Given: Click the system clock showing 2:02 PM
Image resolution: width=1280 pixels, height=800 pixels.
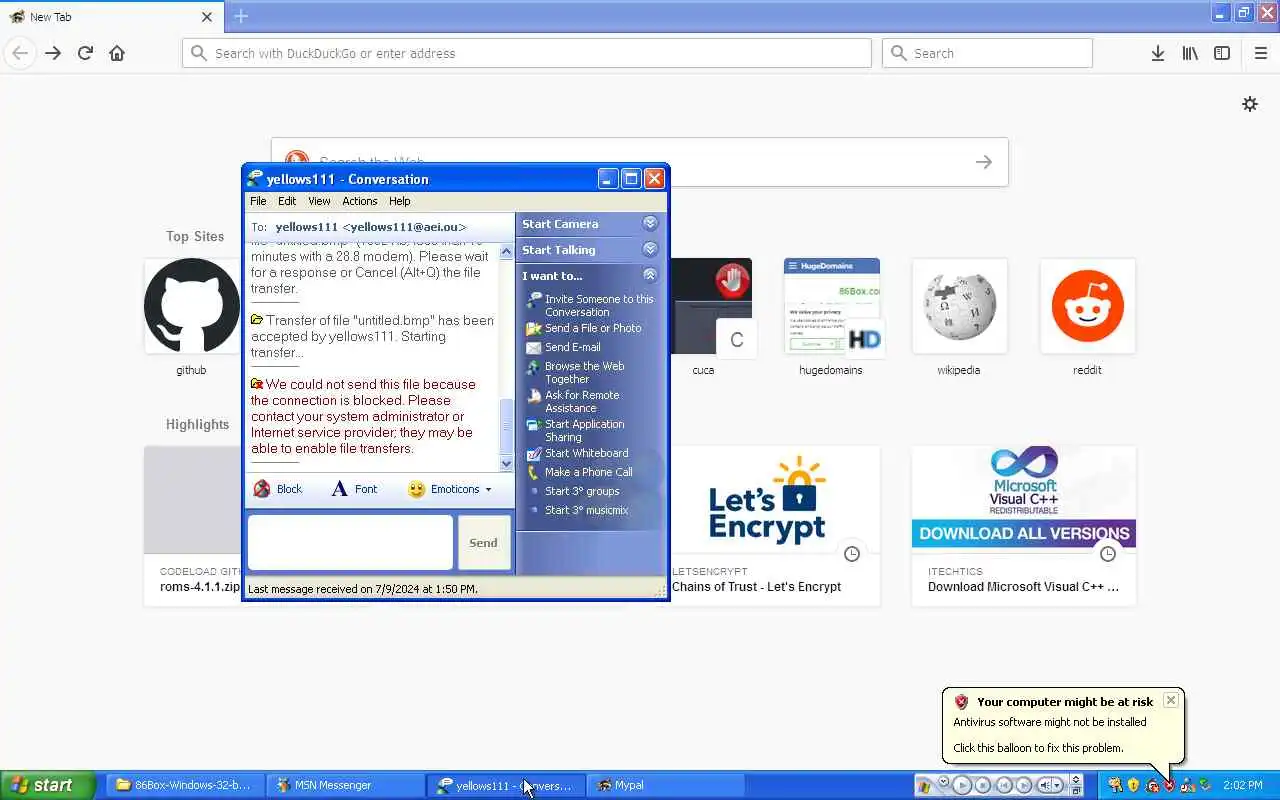Looking at the screenshot, I should tap(1243, 785).
